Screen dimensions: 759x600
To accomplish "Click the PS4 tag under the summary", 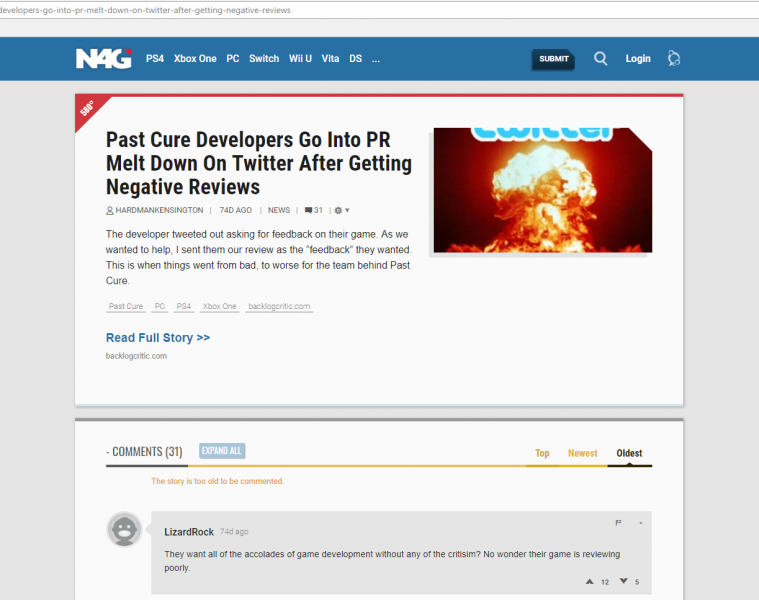I will tap(184, 306).
